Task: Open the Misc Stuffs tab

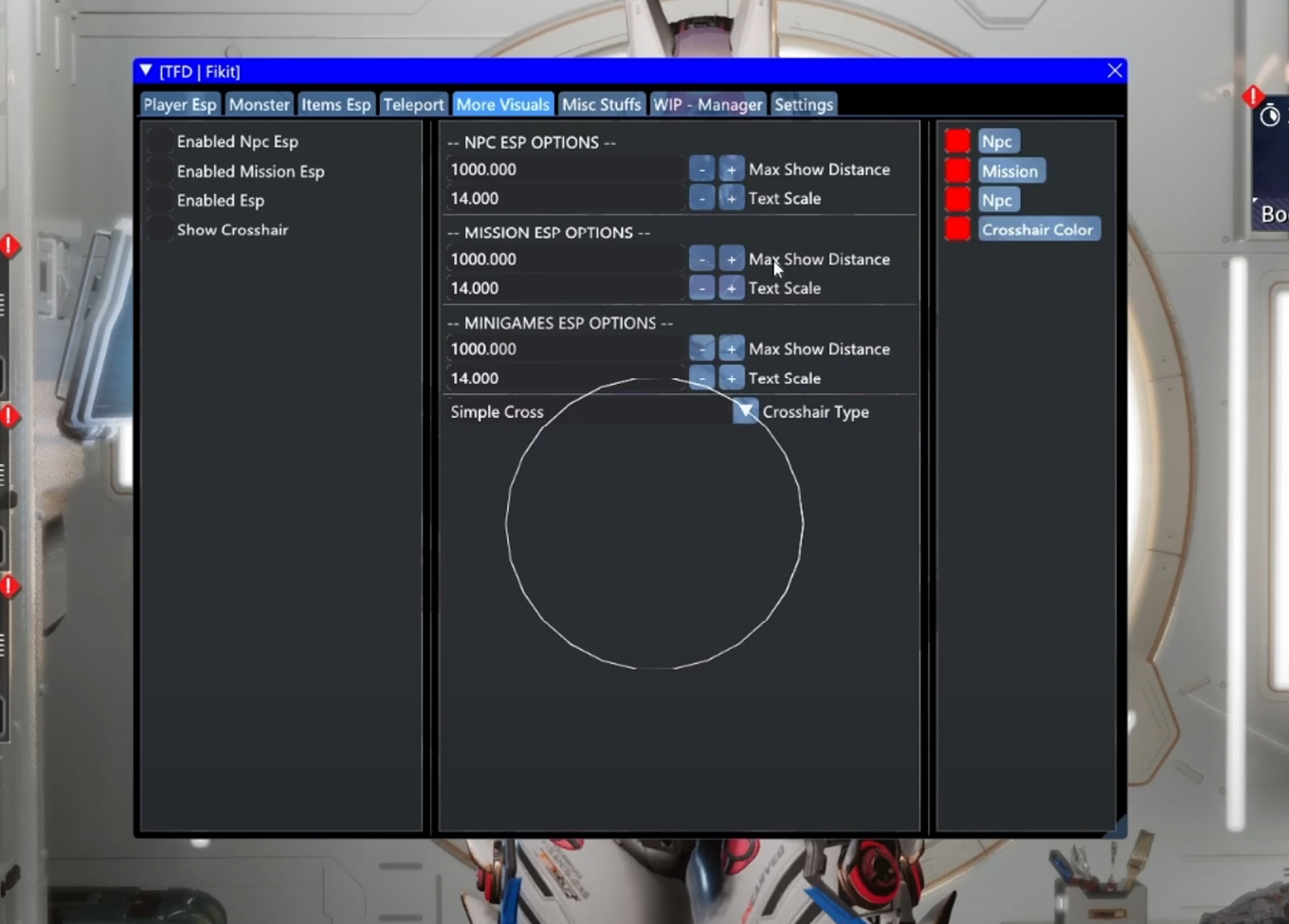Action: pos(601,104)
